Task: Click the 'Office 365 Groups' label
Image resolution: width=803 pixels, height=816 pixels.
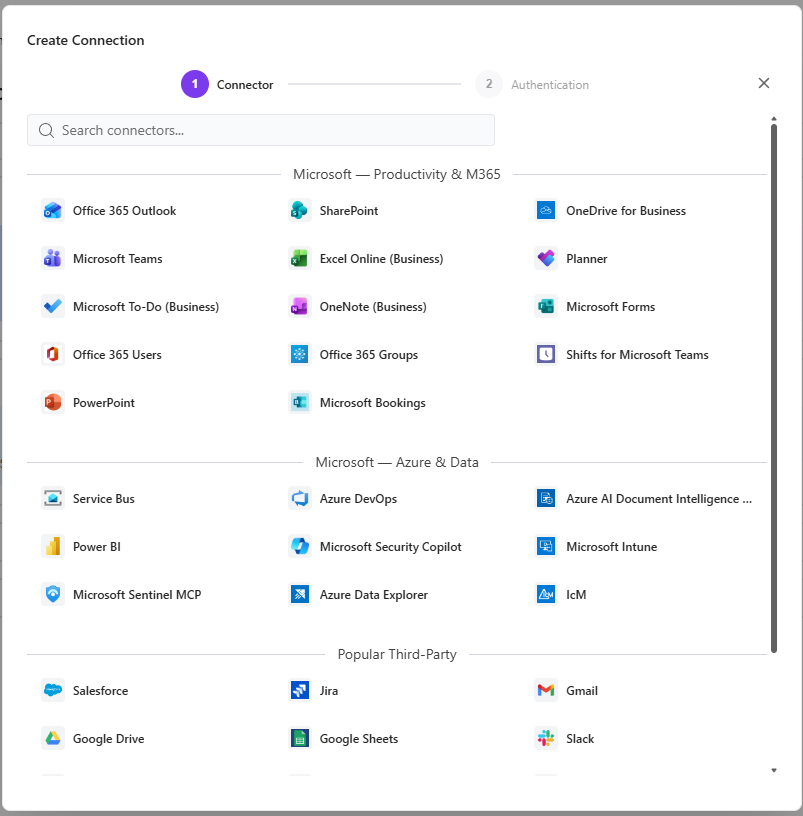Action: coord(368,354)
